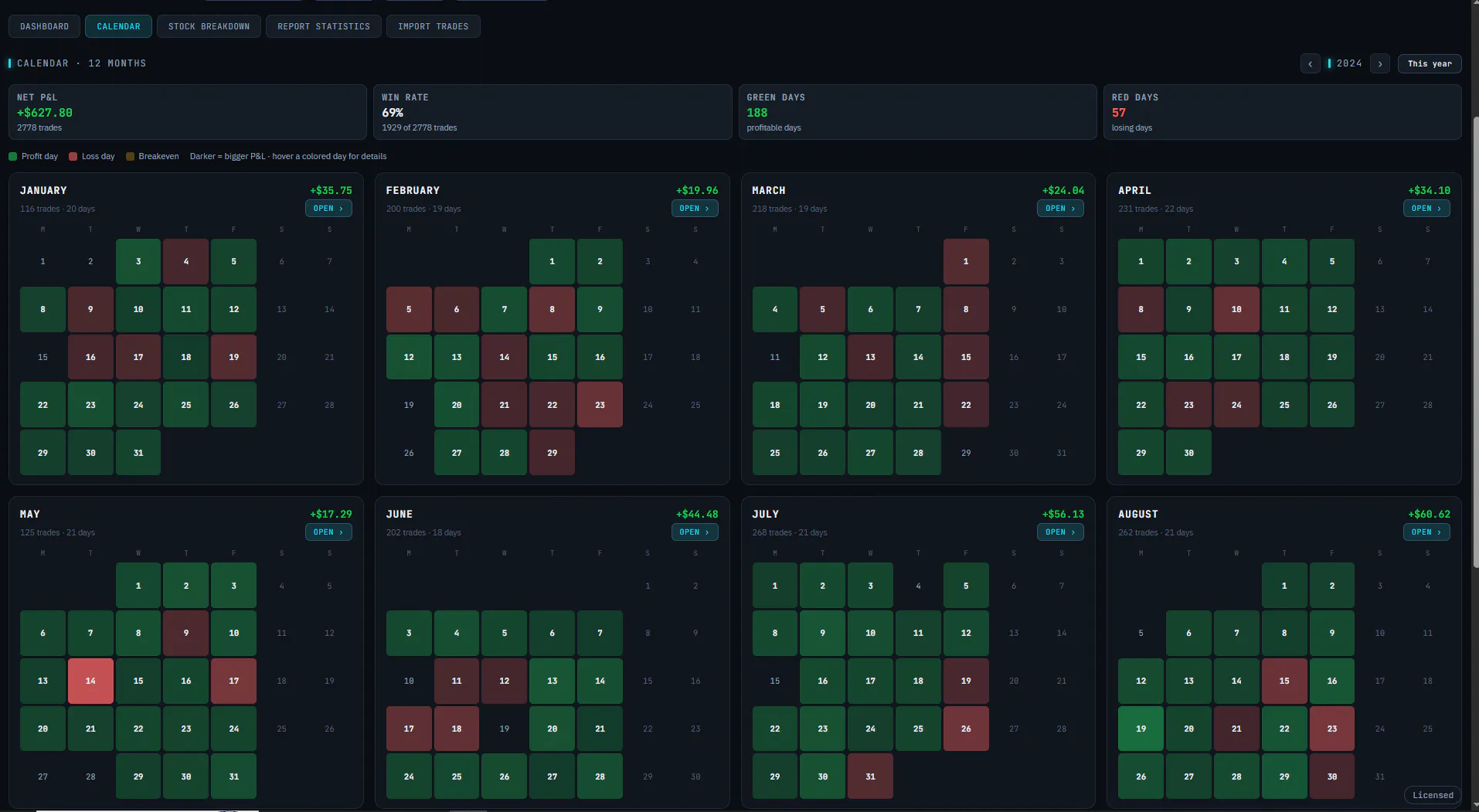Click the May 17 loss day cell

(233, 681)
